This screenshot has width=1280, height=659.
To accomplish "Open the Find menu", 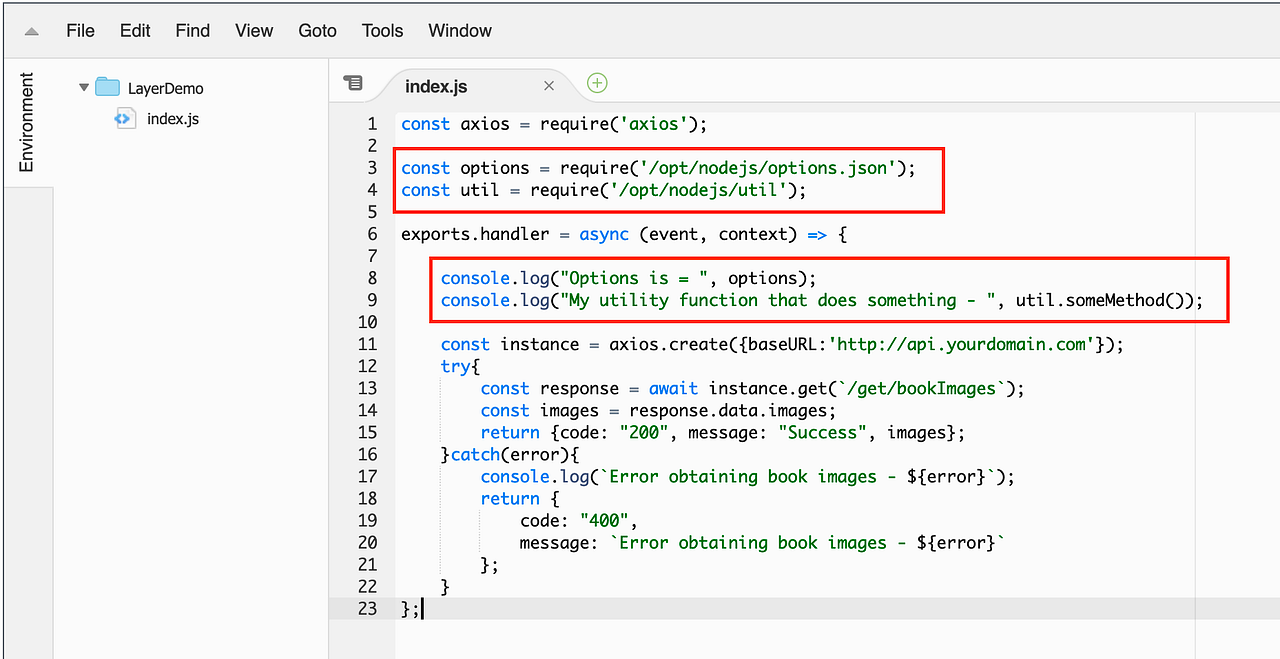I will pyautogui.click(x=191, y=30).
